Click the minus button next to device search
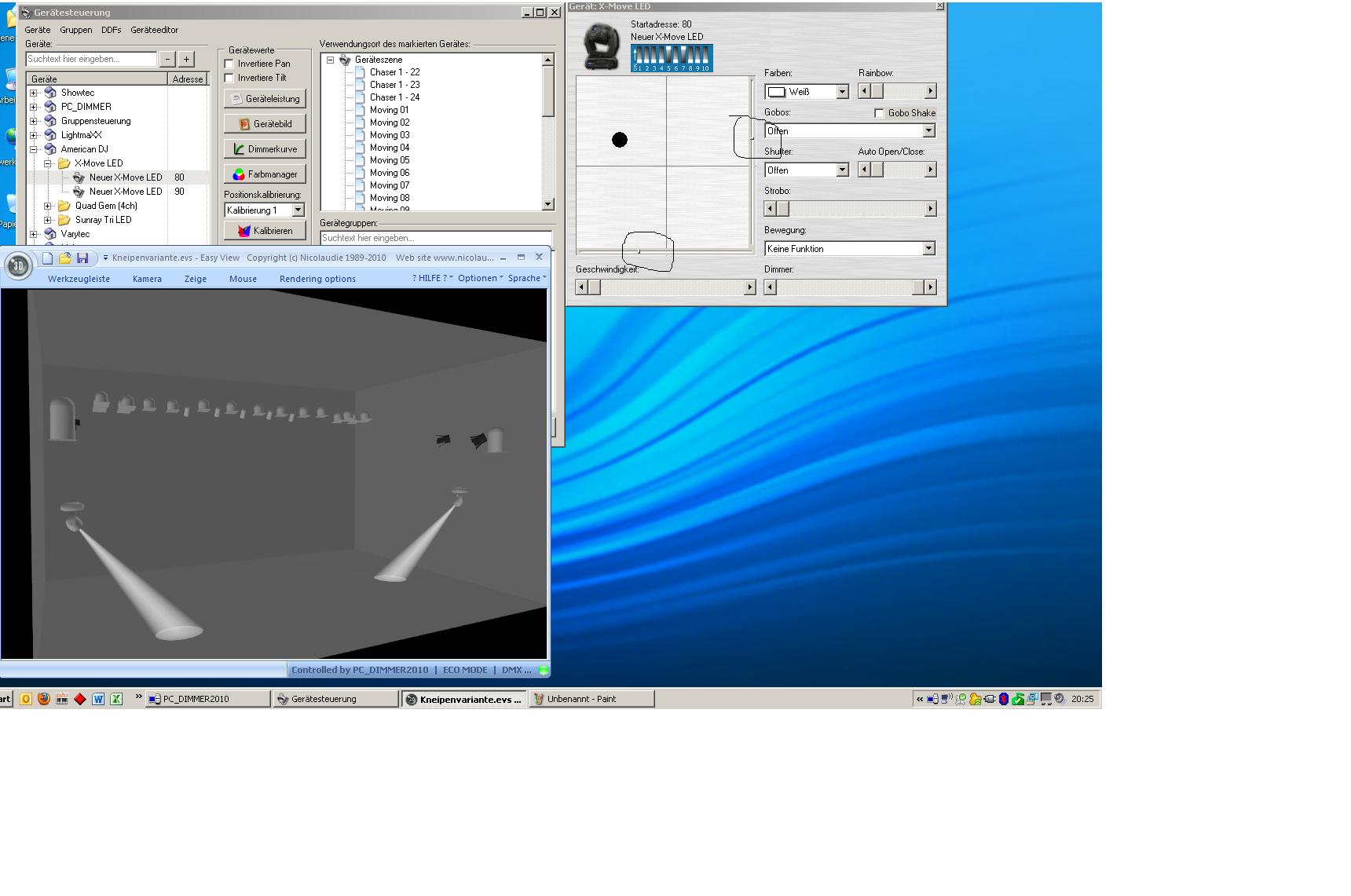Image resolution: width=1351 pixels, height=896 pixels. coord(167,59)
